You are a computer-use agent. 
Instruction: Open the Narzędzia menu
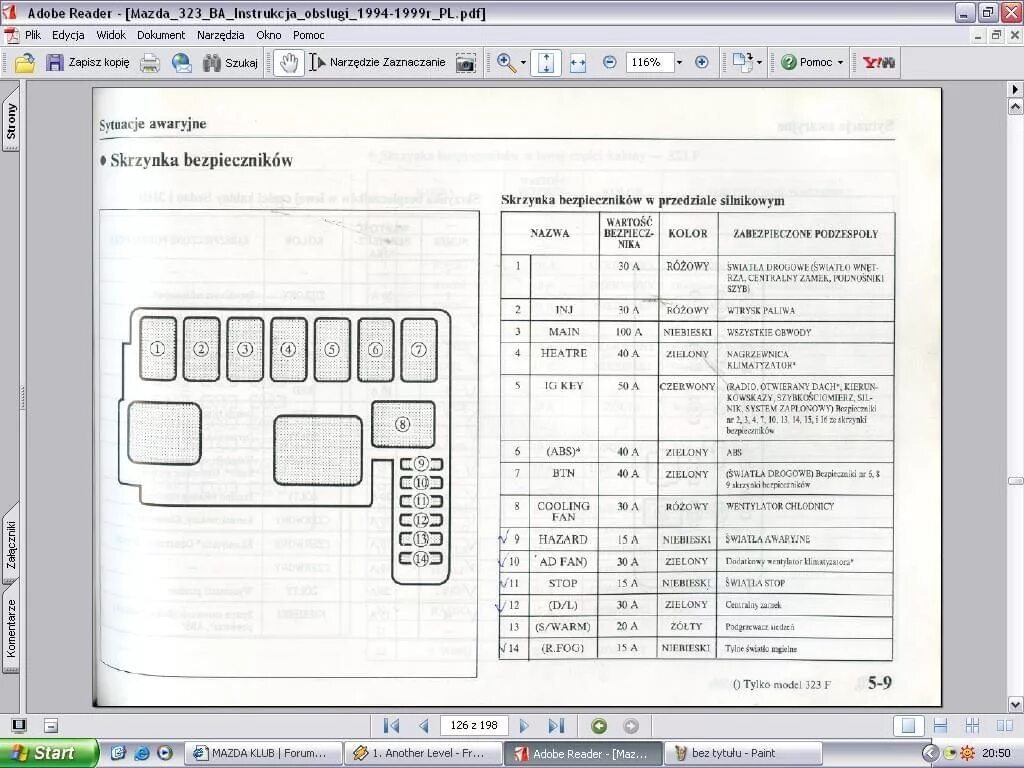pyautogui.click(x=221, y=35)
